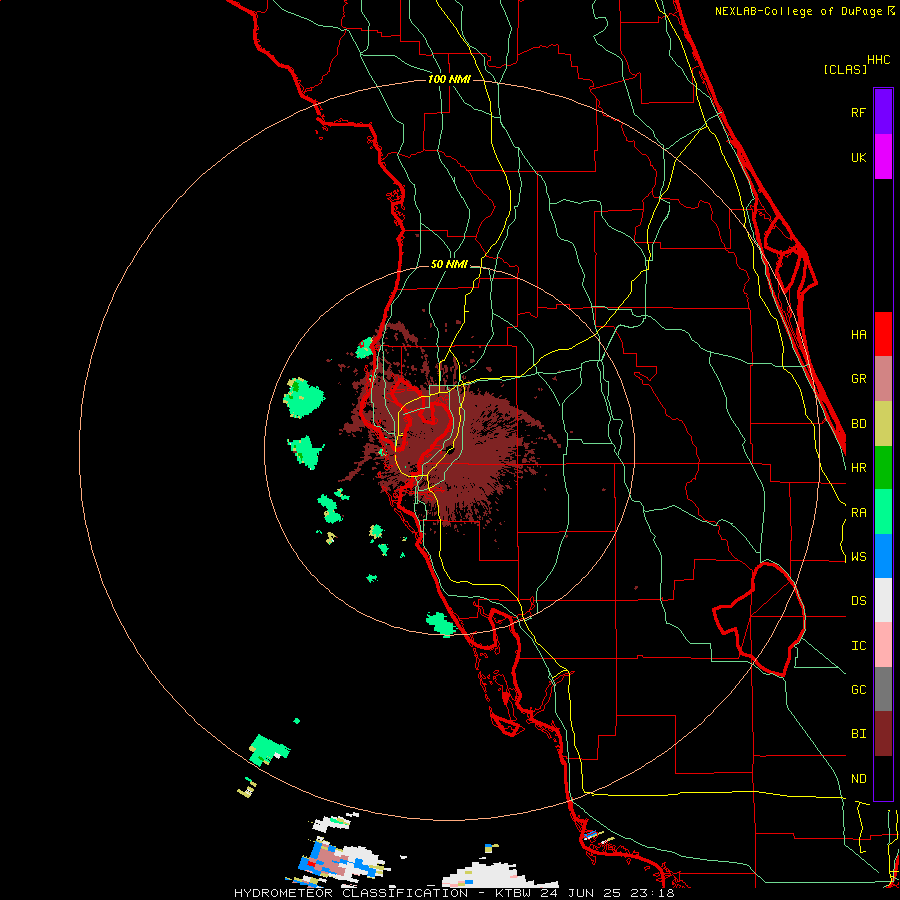Click the white DS legend swatch

pyautogui.click(x=883, y=600)
